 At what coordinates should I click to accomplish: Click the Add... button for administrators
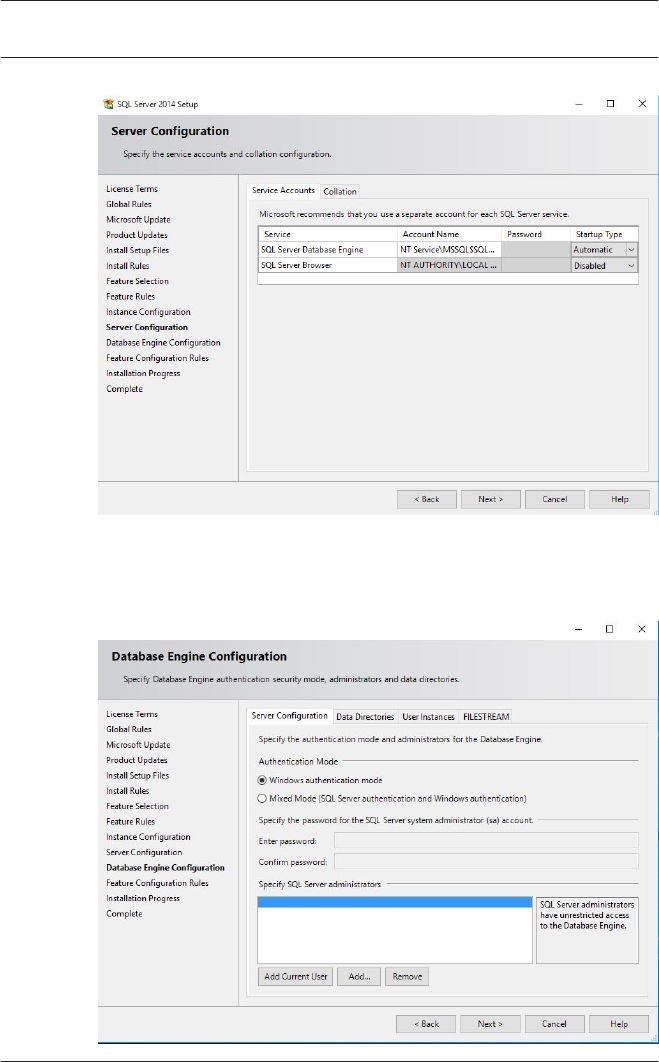359,977
